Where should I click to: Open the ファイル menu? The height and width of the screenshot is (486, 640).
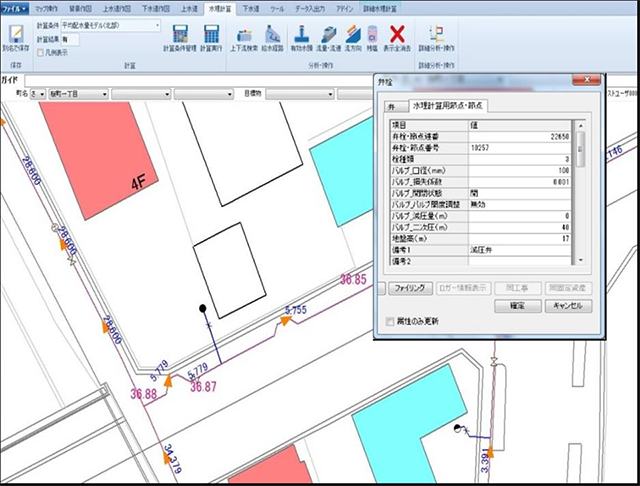[13, 7]
